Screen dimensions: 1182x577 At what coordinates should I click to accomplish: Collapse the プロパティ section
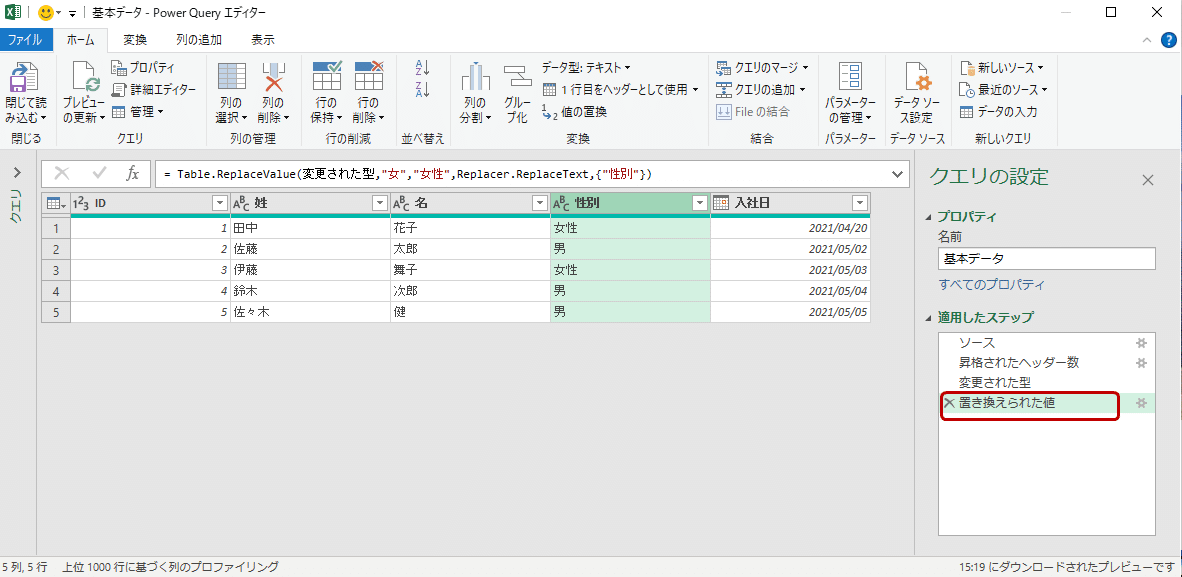(928, 217)
